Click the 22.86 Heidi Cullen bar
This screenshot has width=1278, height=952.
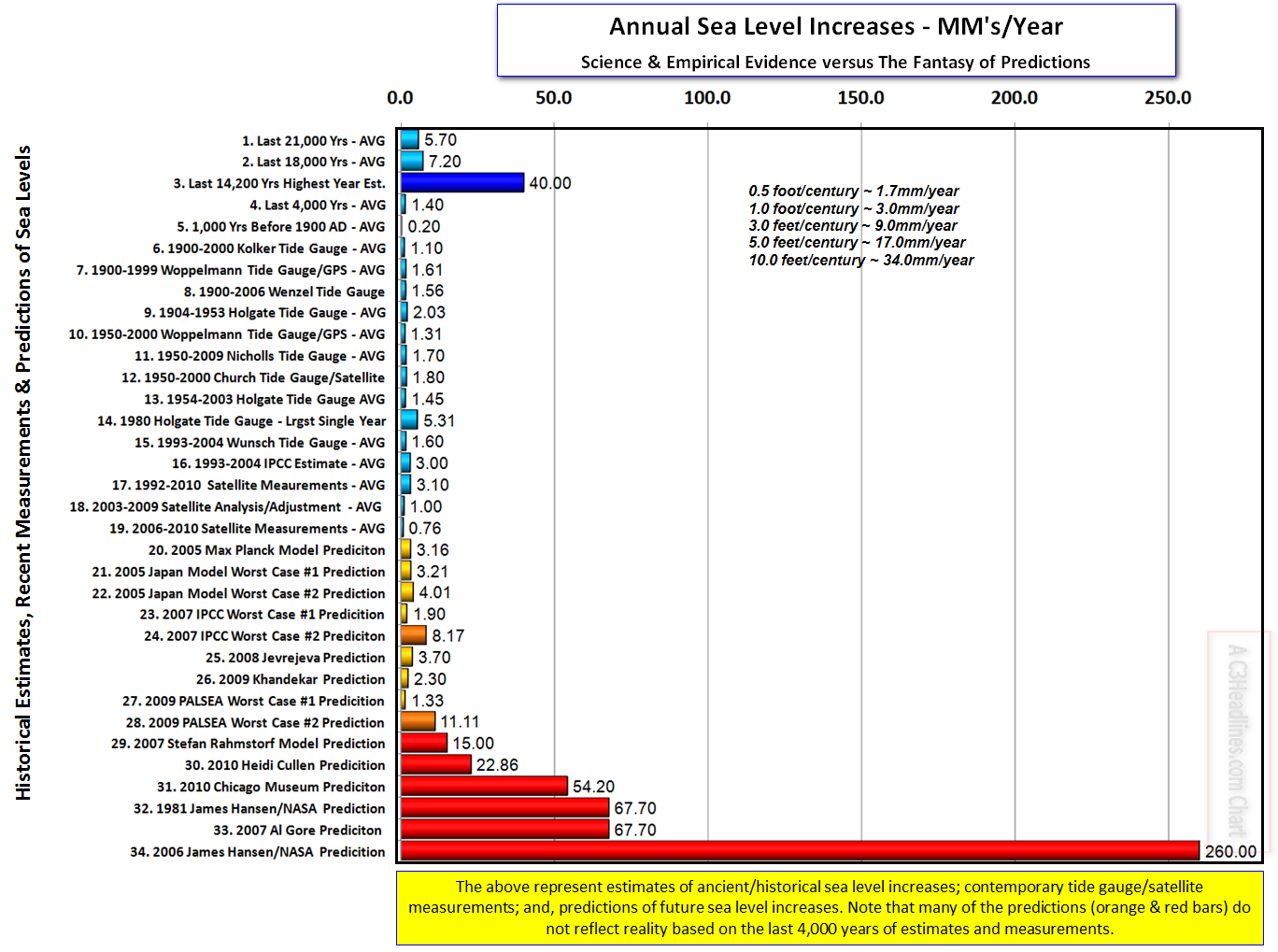click(435, 765)
